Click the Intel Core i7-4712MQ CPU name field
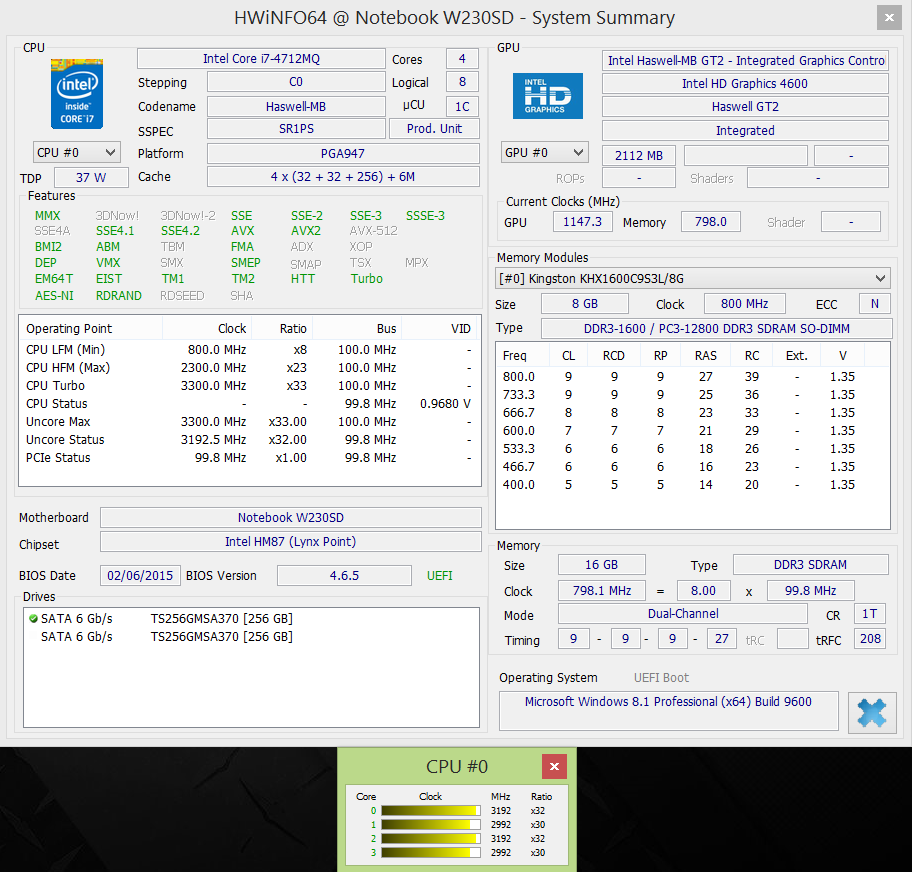The width and height of the screenshot is (912, 872). 261,59
